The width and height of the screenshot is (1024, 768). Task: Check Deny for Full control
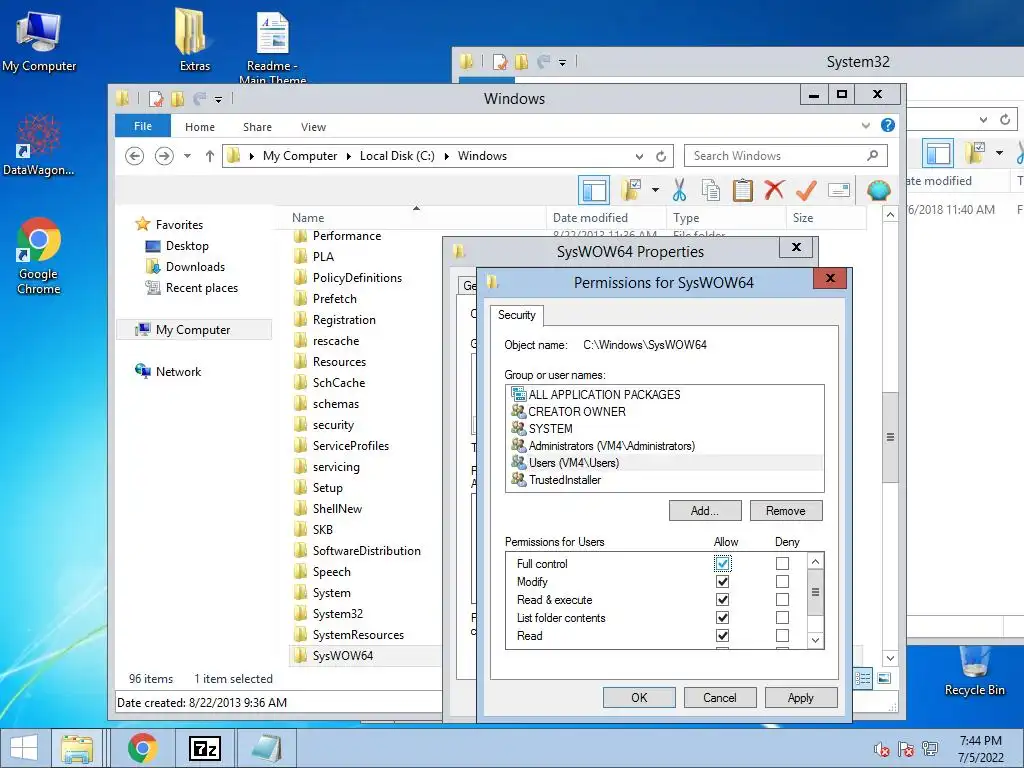point(782,563)
